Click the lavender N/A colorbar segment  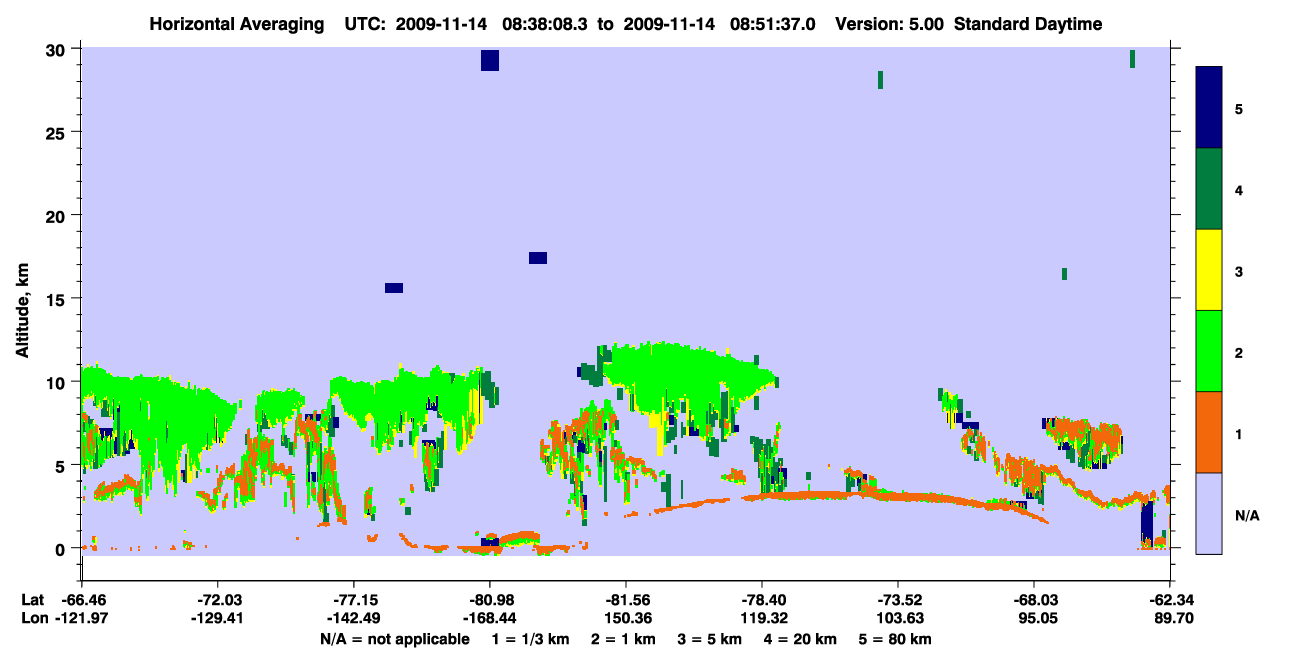tap(1209, 513)
